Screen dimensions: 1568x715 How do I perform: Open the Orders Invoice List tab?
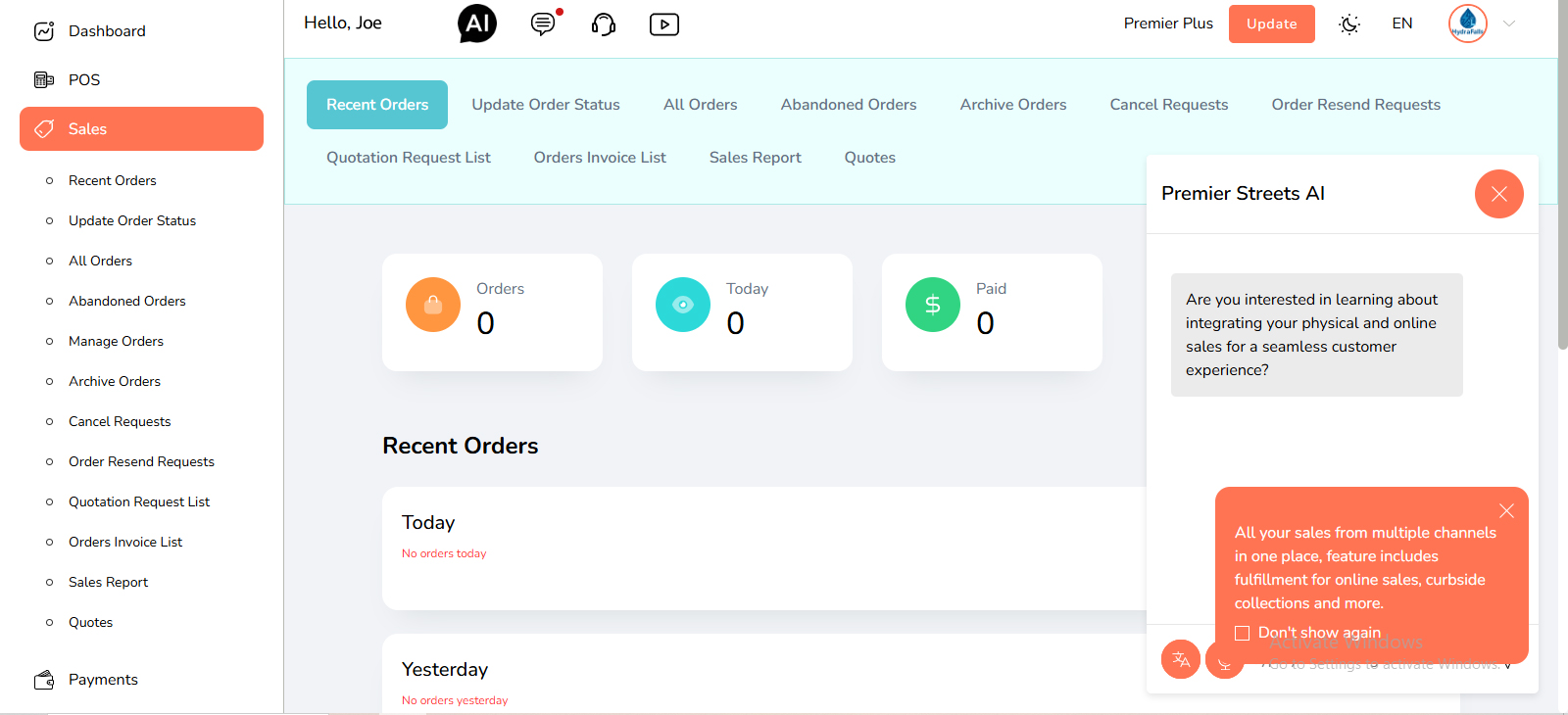point(600,158)
